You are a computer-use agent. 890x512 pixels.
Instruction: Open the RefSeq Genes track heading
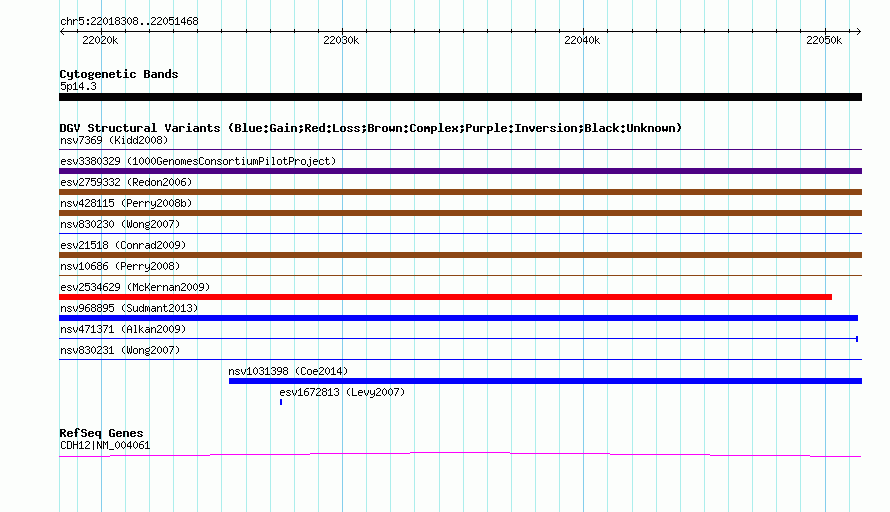[x=101, y=433]
